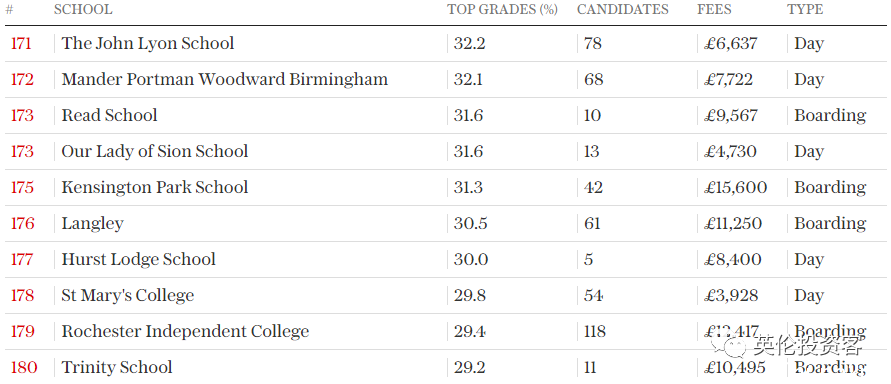Open Rochester Independent College entry

[x=185, y=331]
